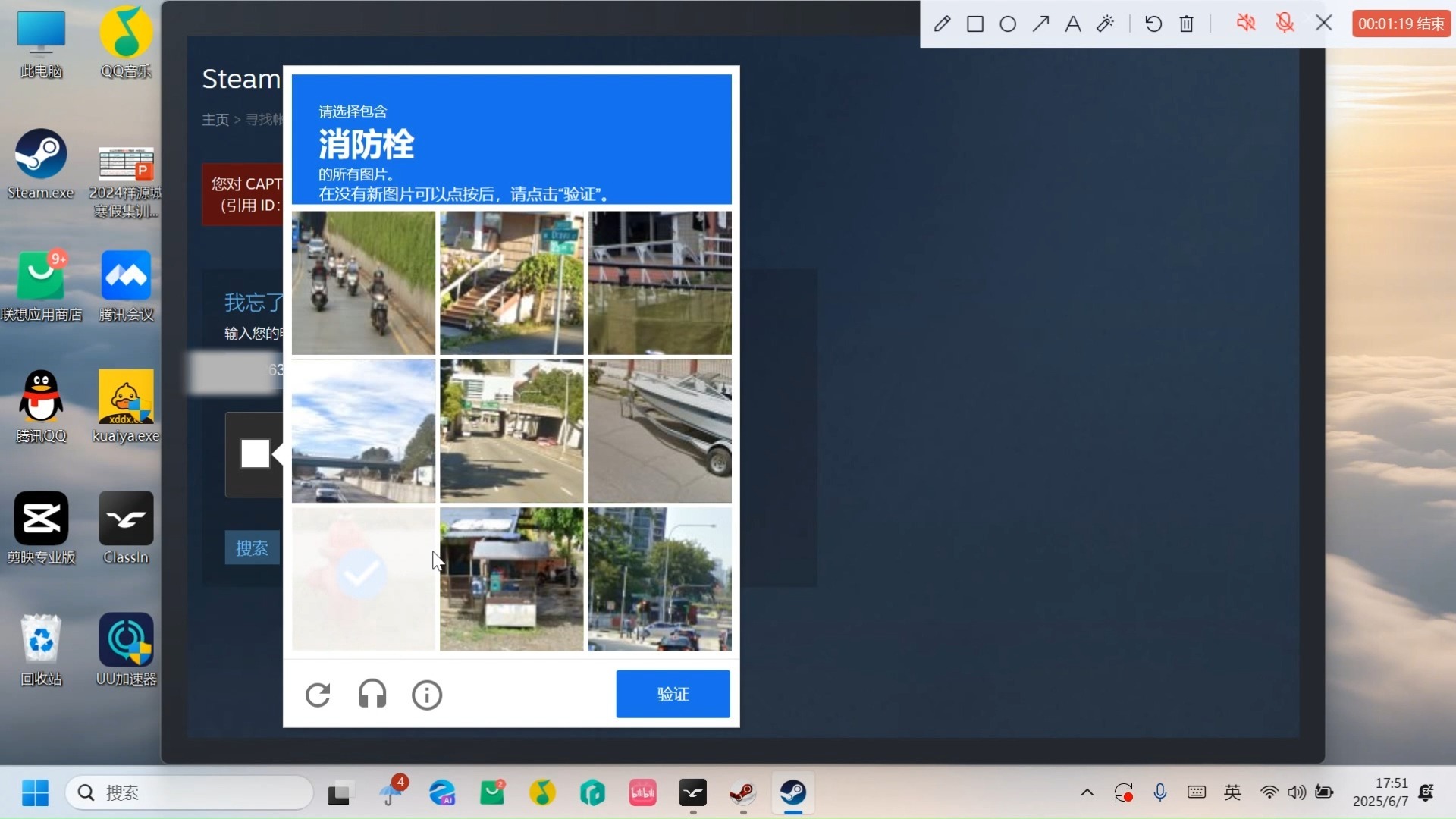
Task: Toggle the muted speaker recording icon
Action: (x=1245, y=23)
